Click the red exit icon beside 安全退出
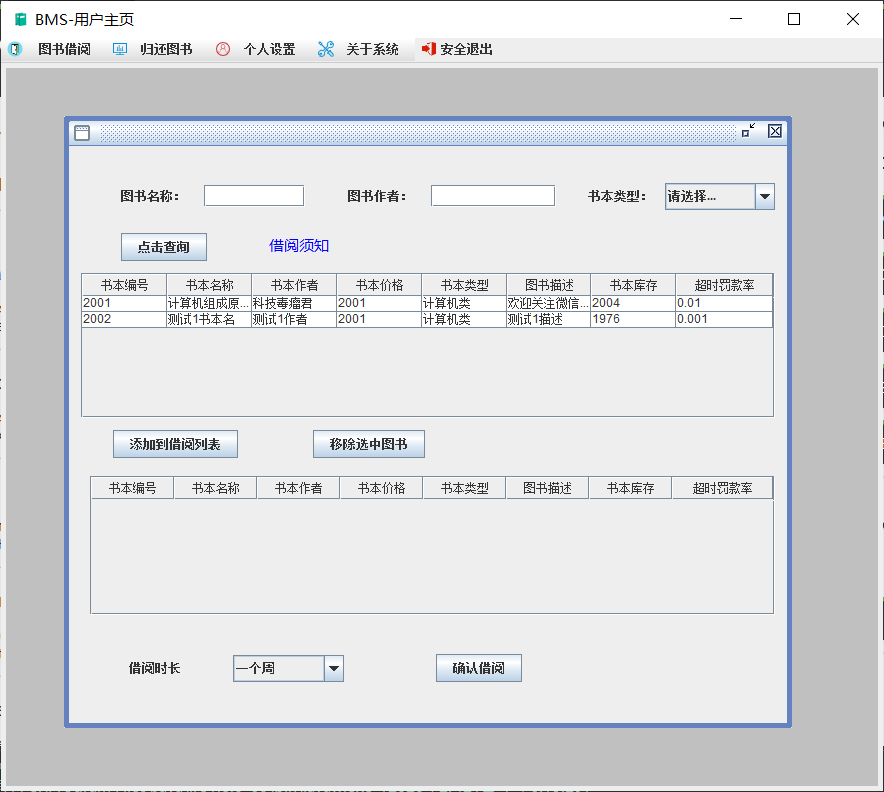This screenshot has height=792, width=884. coord(428,50)
